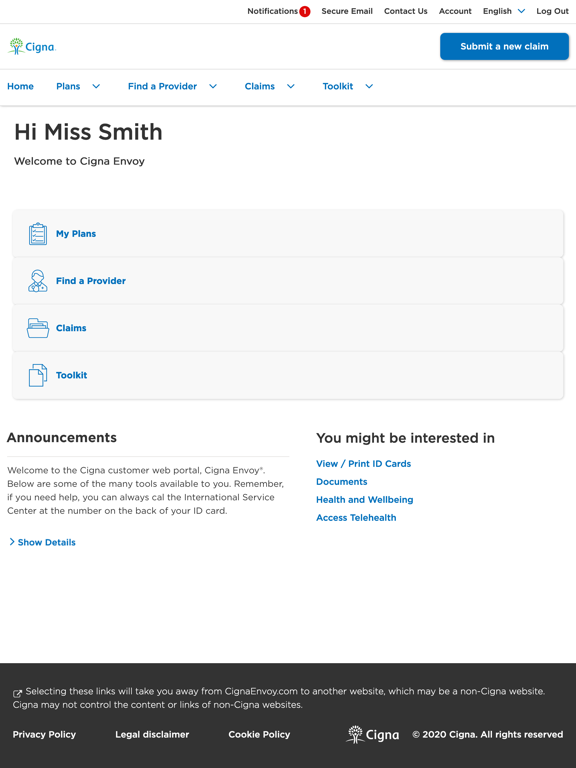Open View / Print ID Cards link
This screenshot has width=576, height=768.
tap(363, 463)
